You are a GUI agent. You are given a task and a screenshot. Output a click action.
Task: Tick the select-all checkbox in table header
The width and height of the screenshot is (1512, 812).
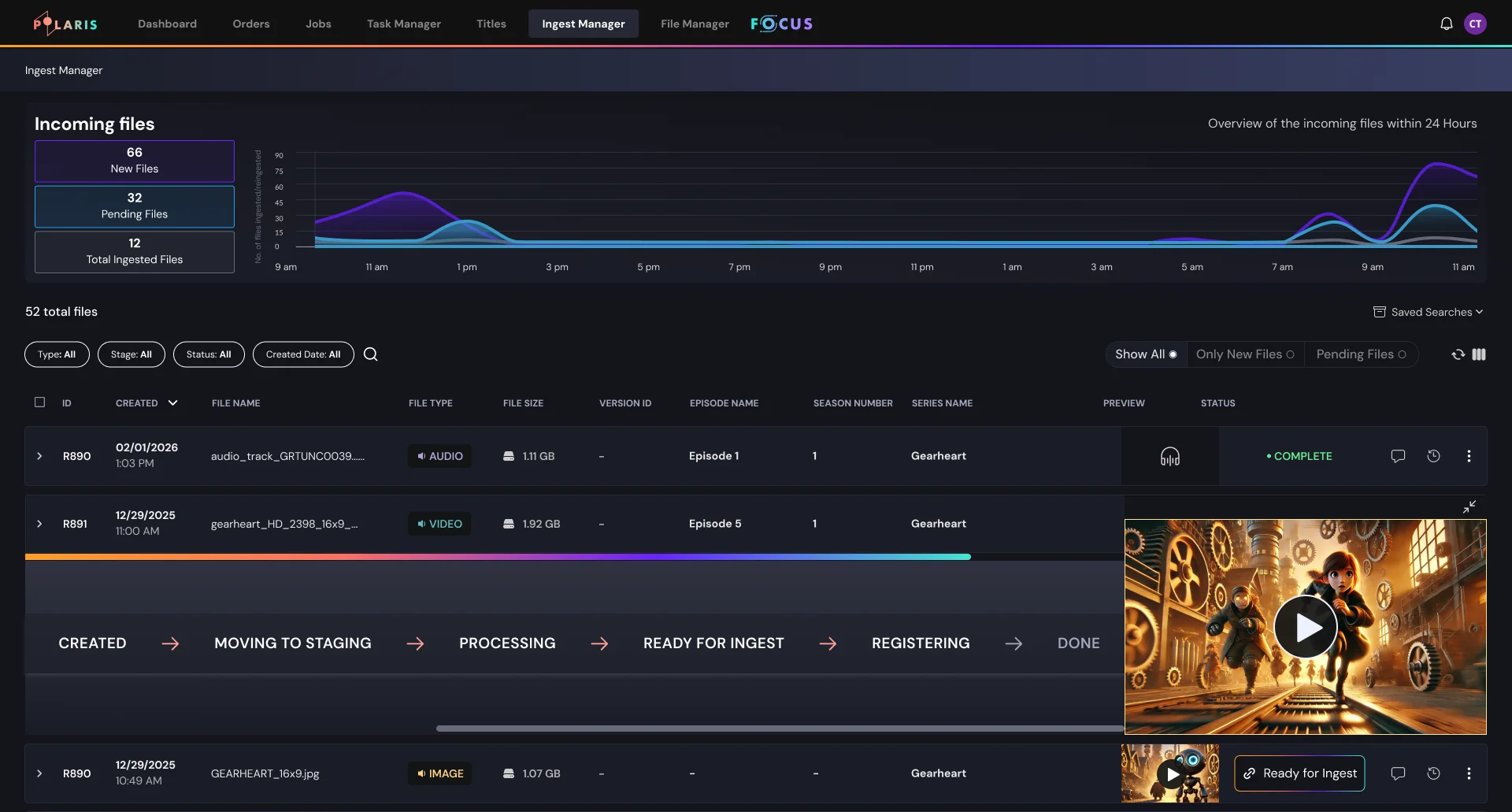pos(40,402)
